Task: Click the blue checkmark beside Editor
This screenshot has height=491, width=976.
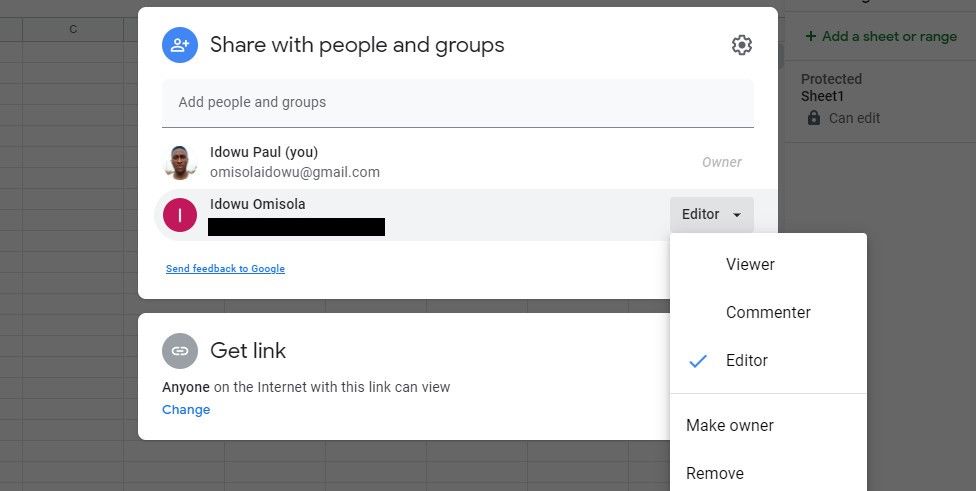Action: point(699,361)
